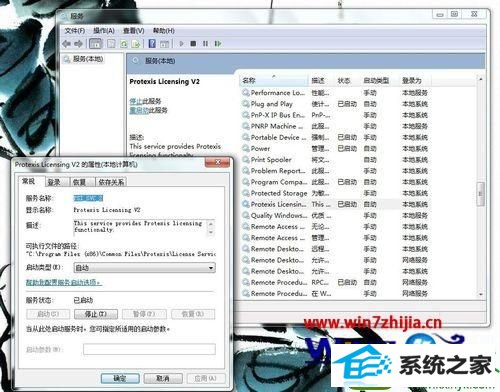Switch to the 依存关系 tab

click(111, 182)
